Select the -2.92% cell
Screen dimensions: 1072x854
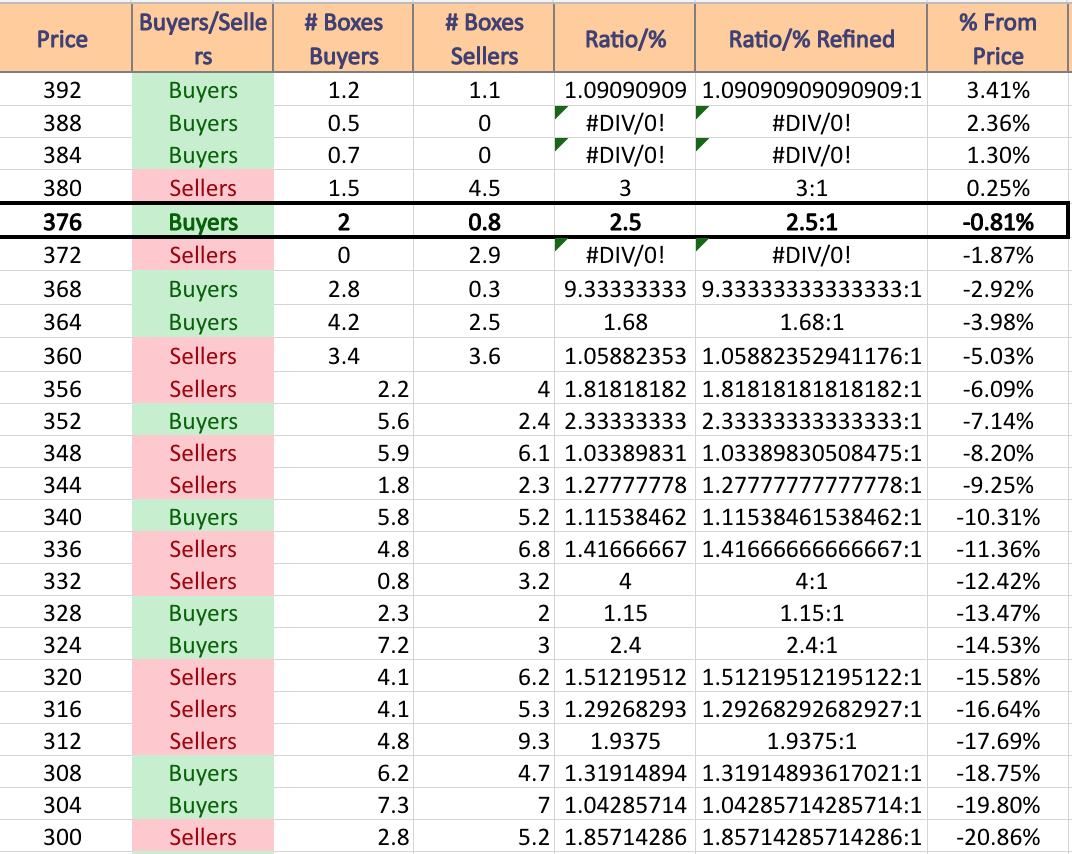click(x=997, y=289)
